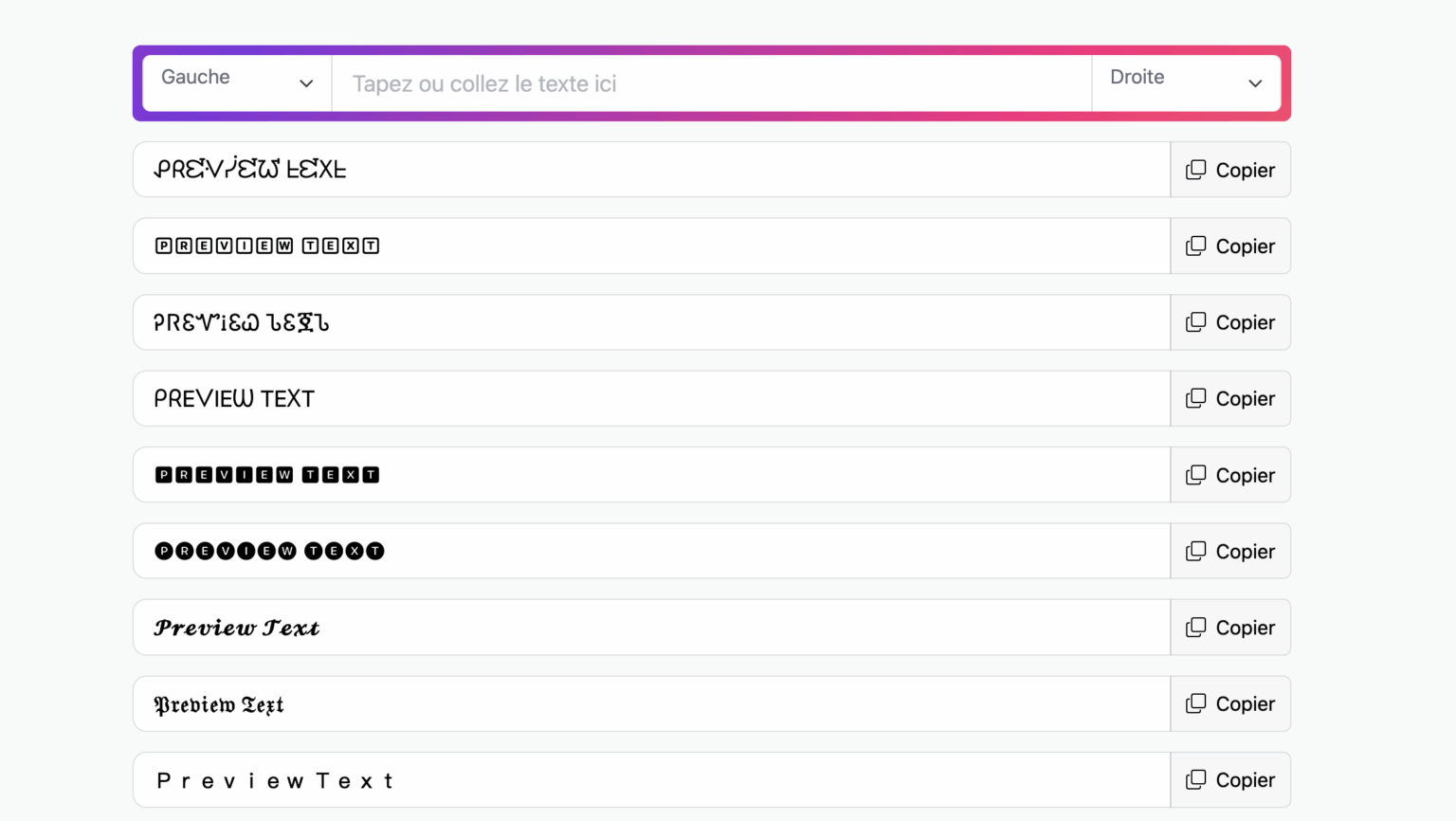Click copy icon for bold script Preview Text
The image size is (1456, 821).
(x=1195, y=628)
